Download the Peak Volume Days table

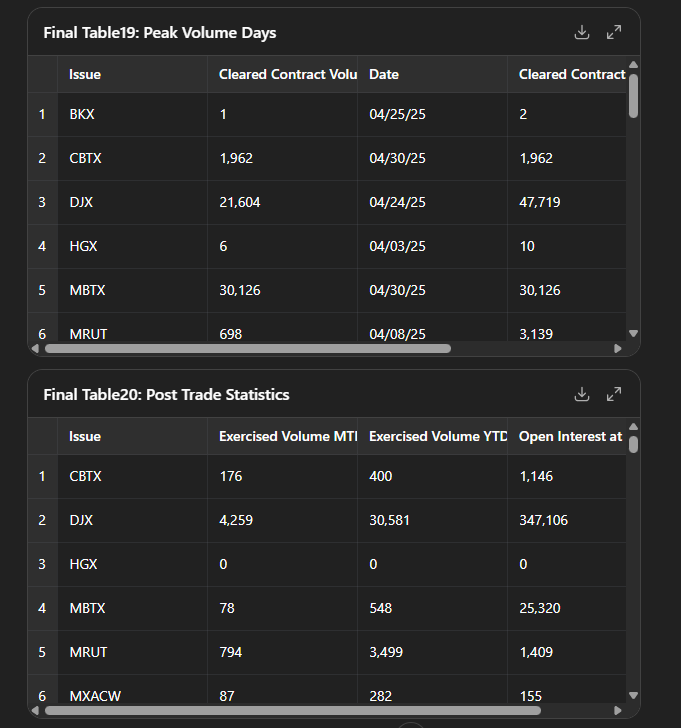click(582, 32)
